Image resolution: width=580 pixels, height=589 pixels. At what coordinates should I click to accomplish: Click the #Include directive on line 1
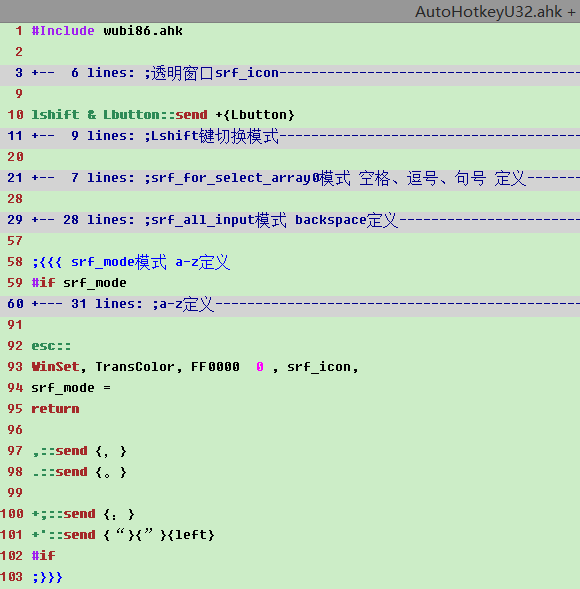63,31
